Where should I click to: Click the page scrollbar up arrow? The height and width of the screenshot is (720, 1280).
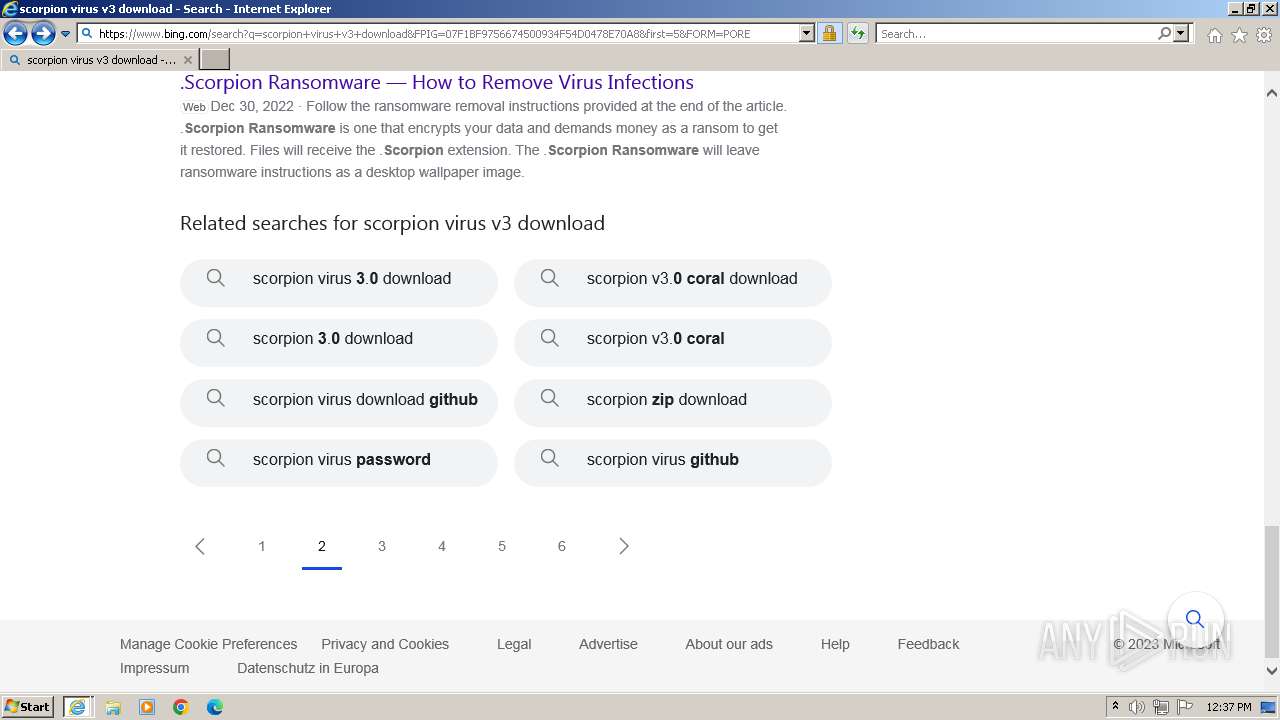point(1272,92)
